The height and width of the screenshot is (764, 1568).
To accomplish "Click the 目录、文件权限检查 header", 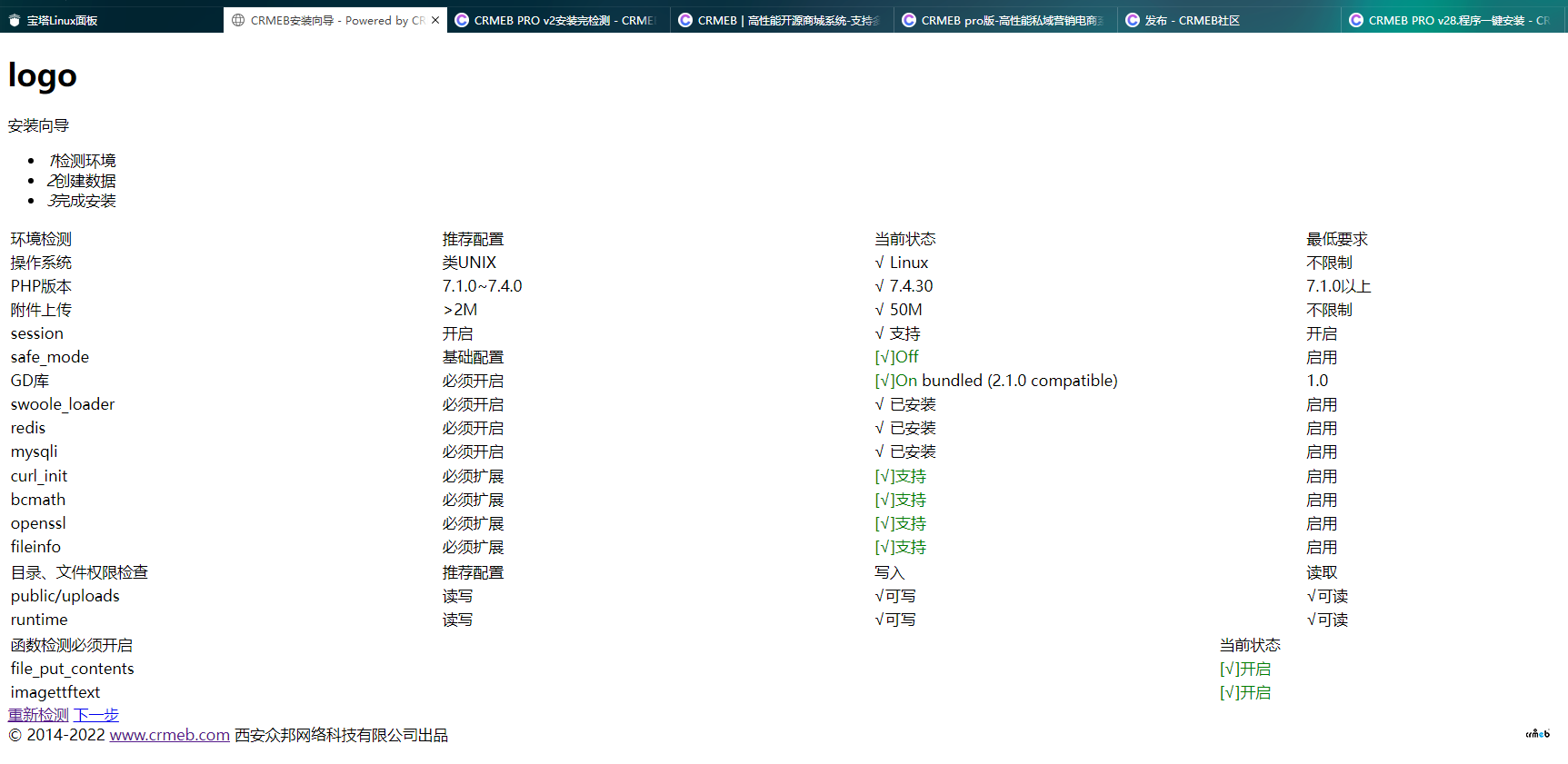I will tap(79, 572).
